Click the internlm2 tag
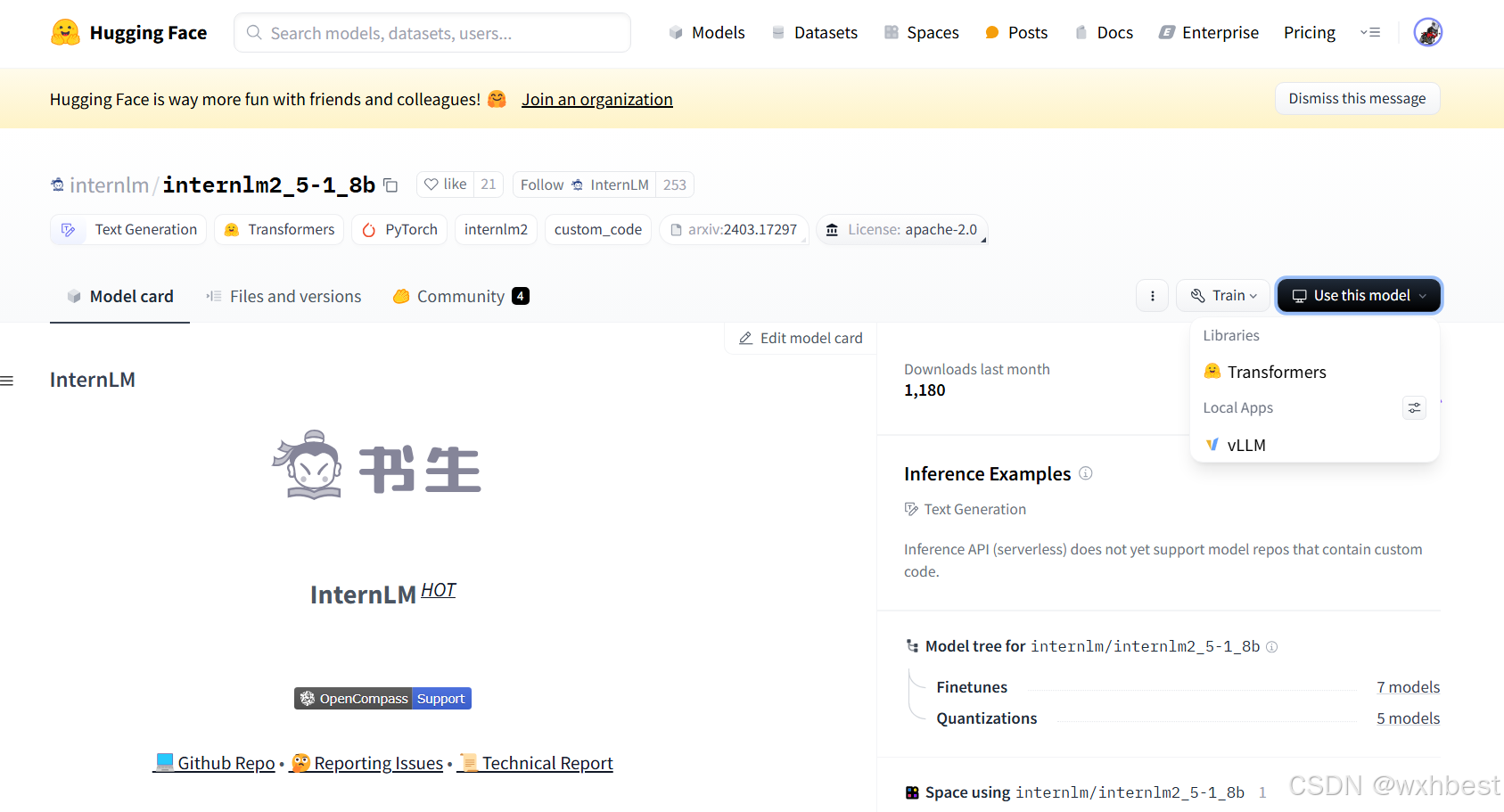This screenshot has height=812, width=1504. pos(496,230)
